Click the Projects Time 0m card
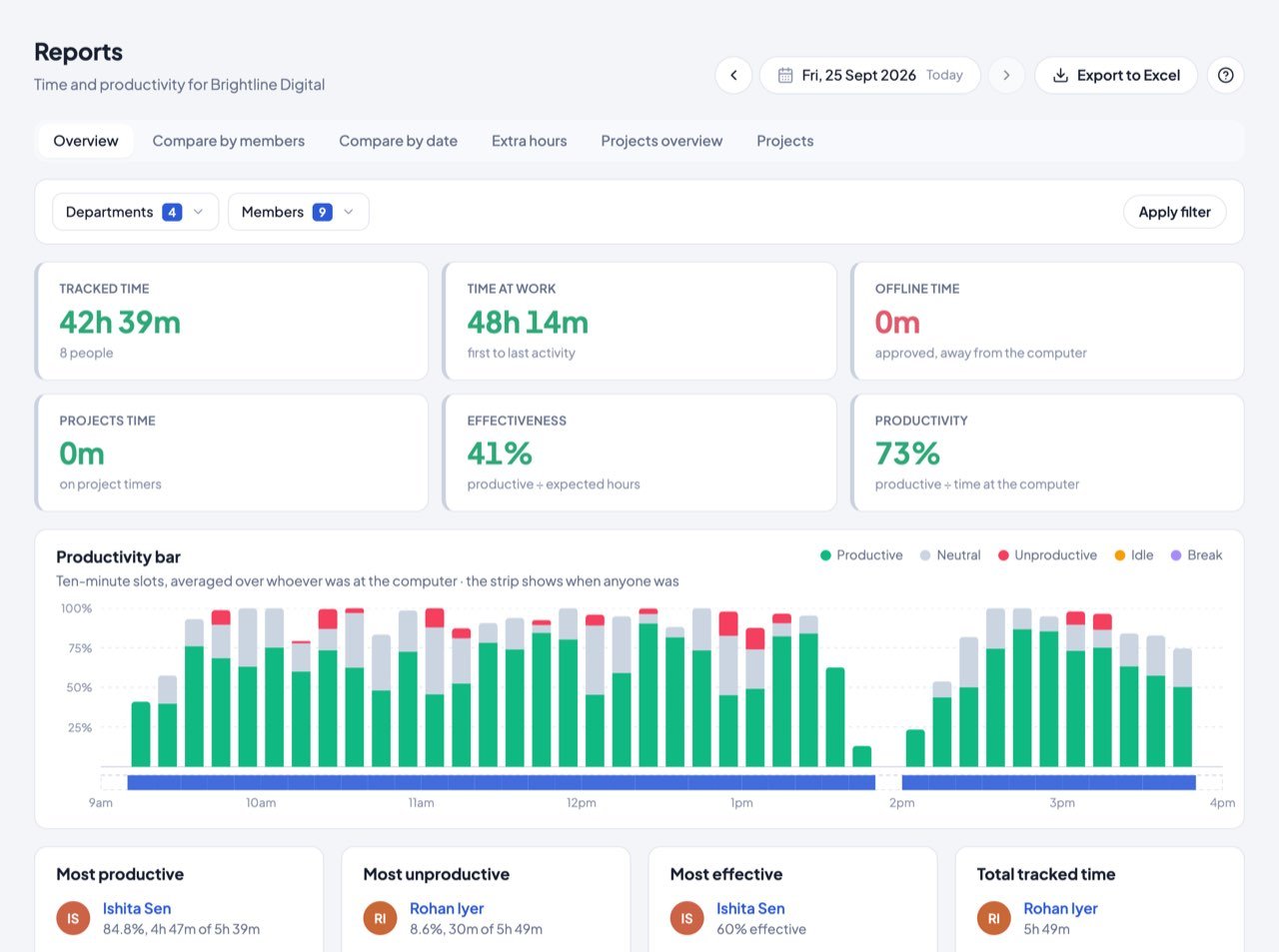The height and width of the screenshot is (952, 1279). [232, 453]
